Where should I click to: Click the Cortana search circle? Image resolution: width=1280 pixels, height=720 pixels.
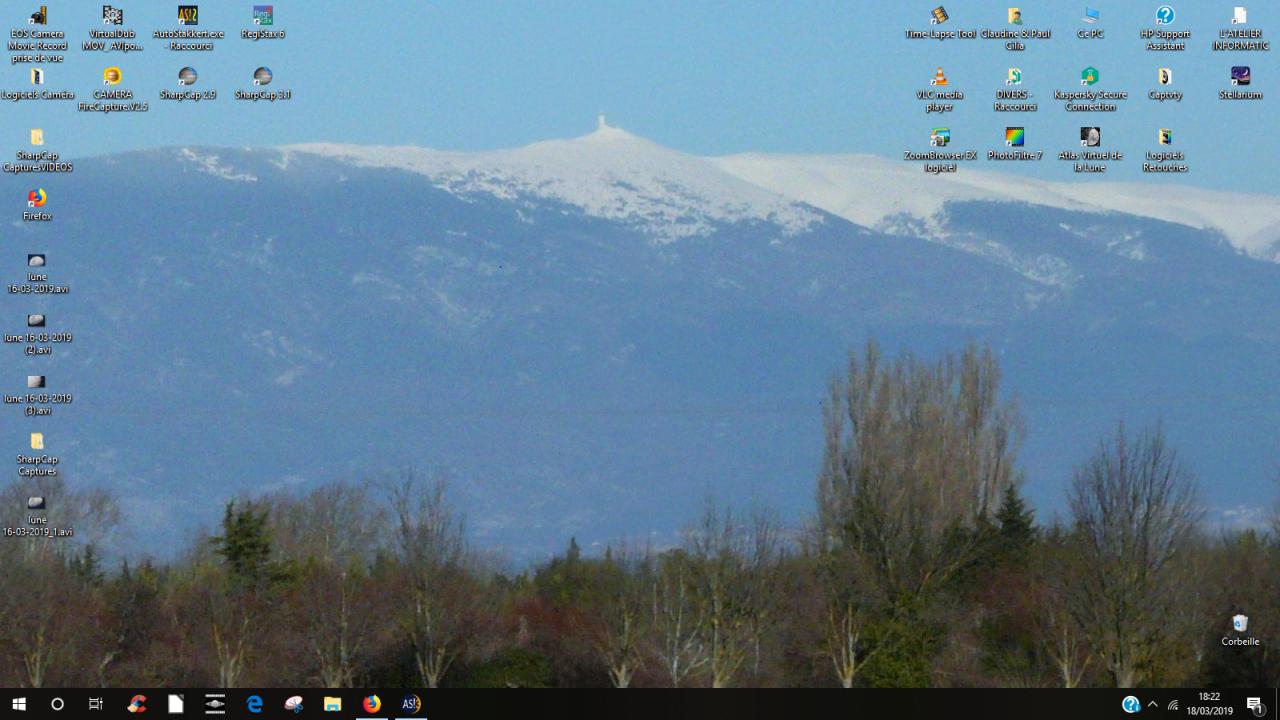57,704
